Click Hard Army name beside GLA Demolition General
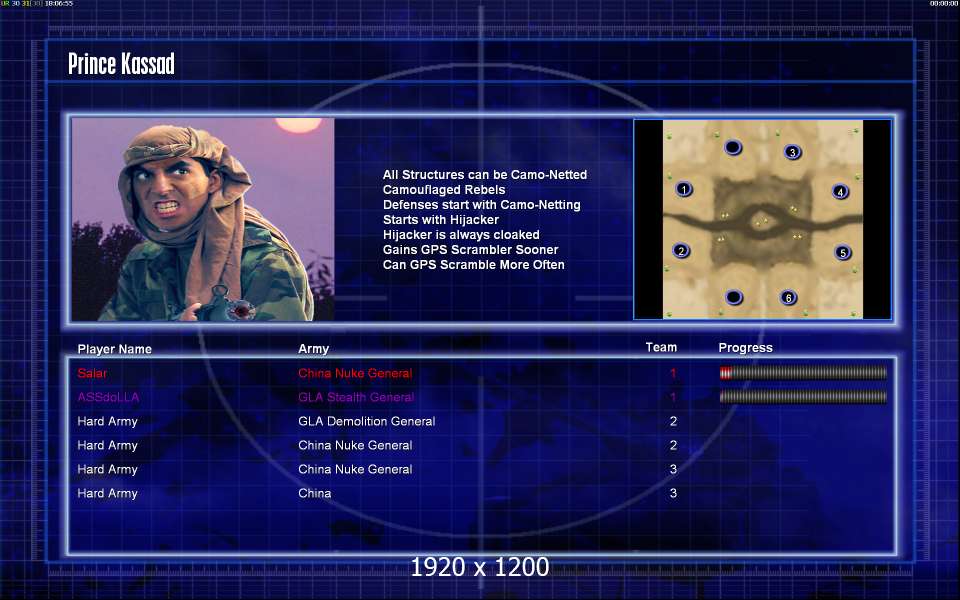 pos(107,421)
